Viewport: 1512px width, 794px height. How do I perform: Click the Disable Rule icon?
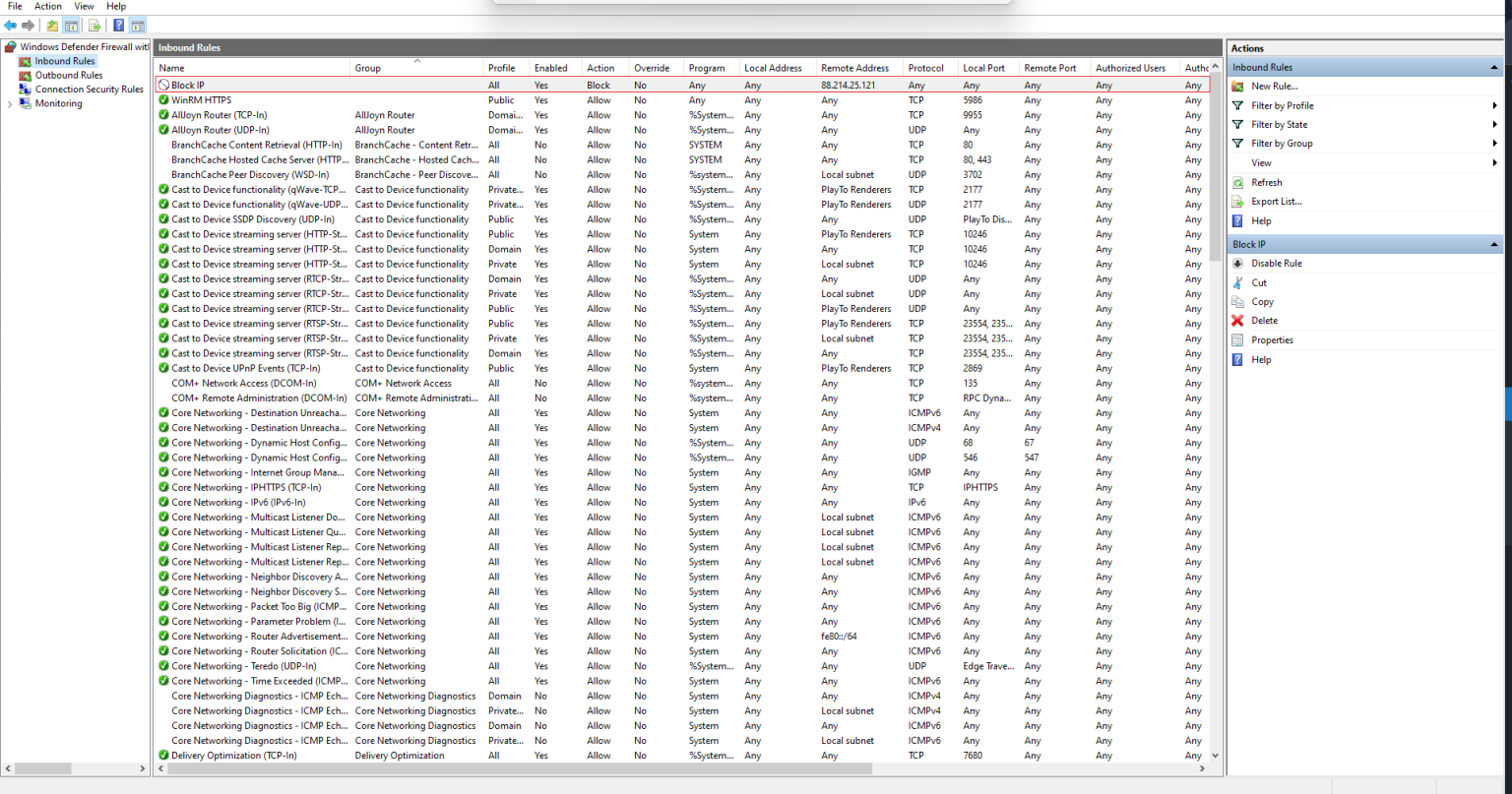1237,263
